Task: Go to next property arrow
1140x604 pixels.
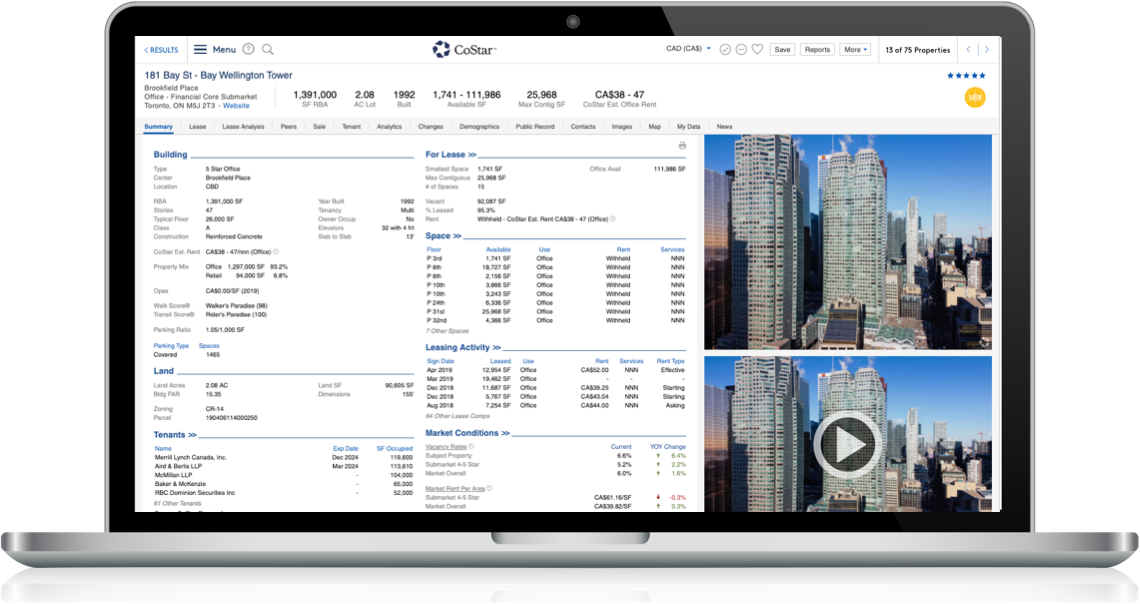Action: (x=987, y=49)
